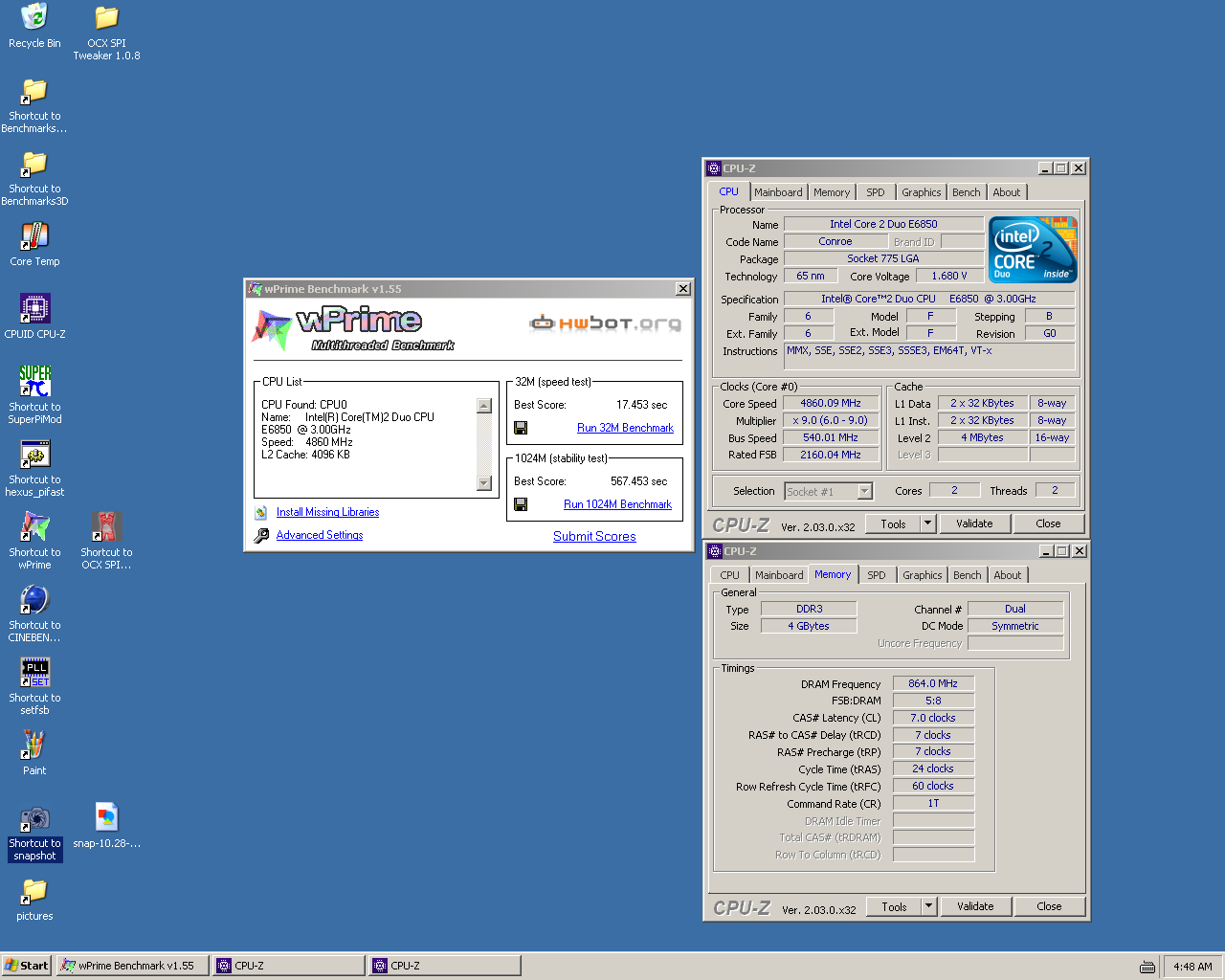This screenshot has width=1225, height=980.
Task: Select Shortcut to SuperPiMod icon
Action: tap(34, 381)
